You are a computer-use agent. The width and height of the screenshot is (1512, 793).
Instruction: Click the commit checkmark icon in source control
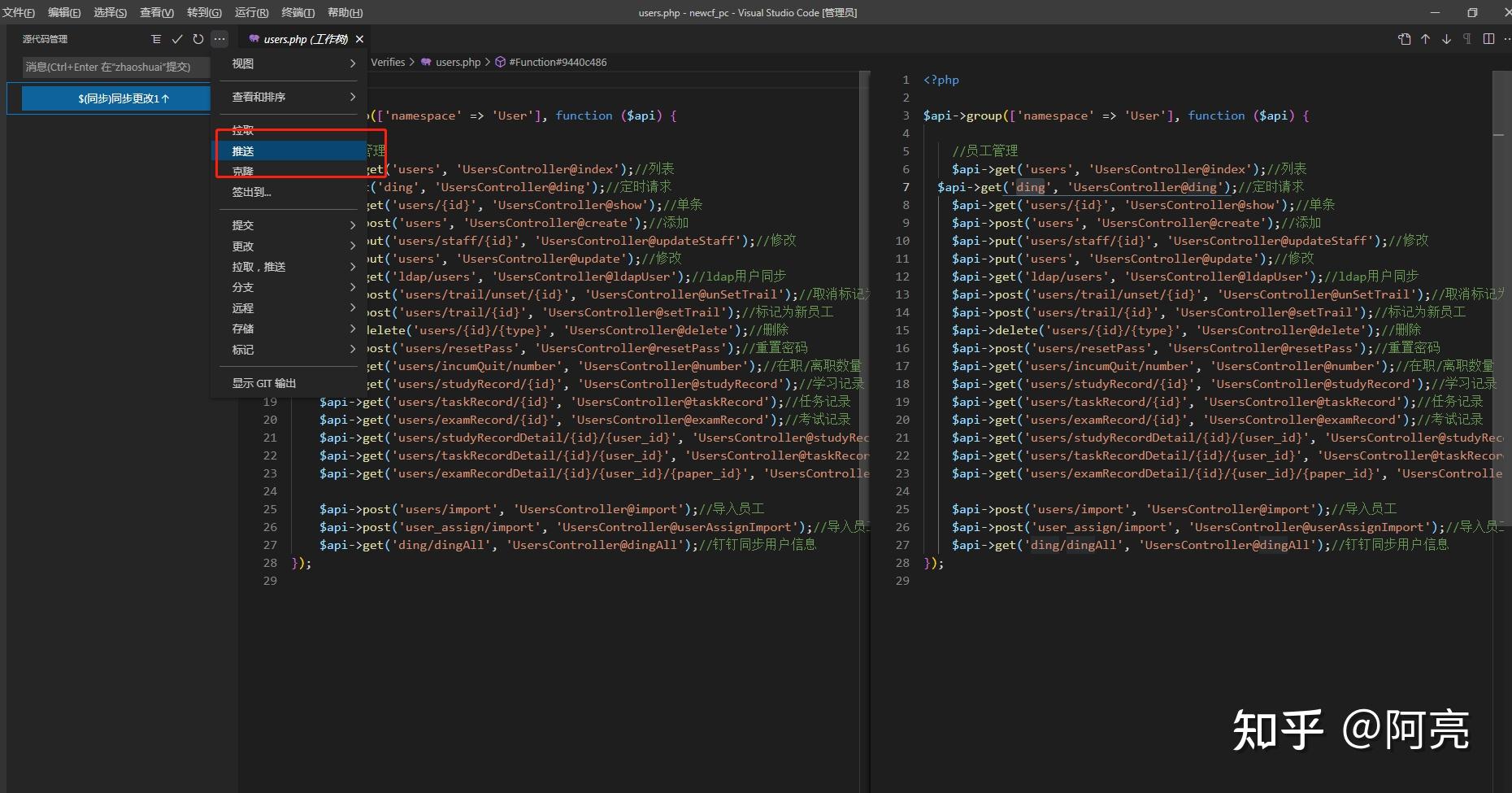point(176,39)
